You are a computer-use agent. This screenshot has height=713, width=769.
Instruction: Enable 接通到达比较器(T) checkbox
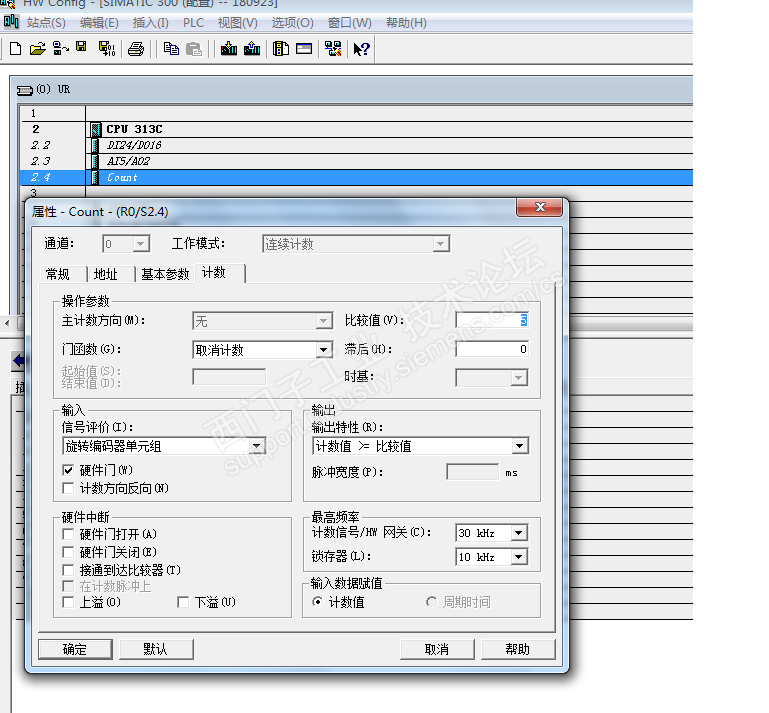point(68,570)
